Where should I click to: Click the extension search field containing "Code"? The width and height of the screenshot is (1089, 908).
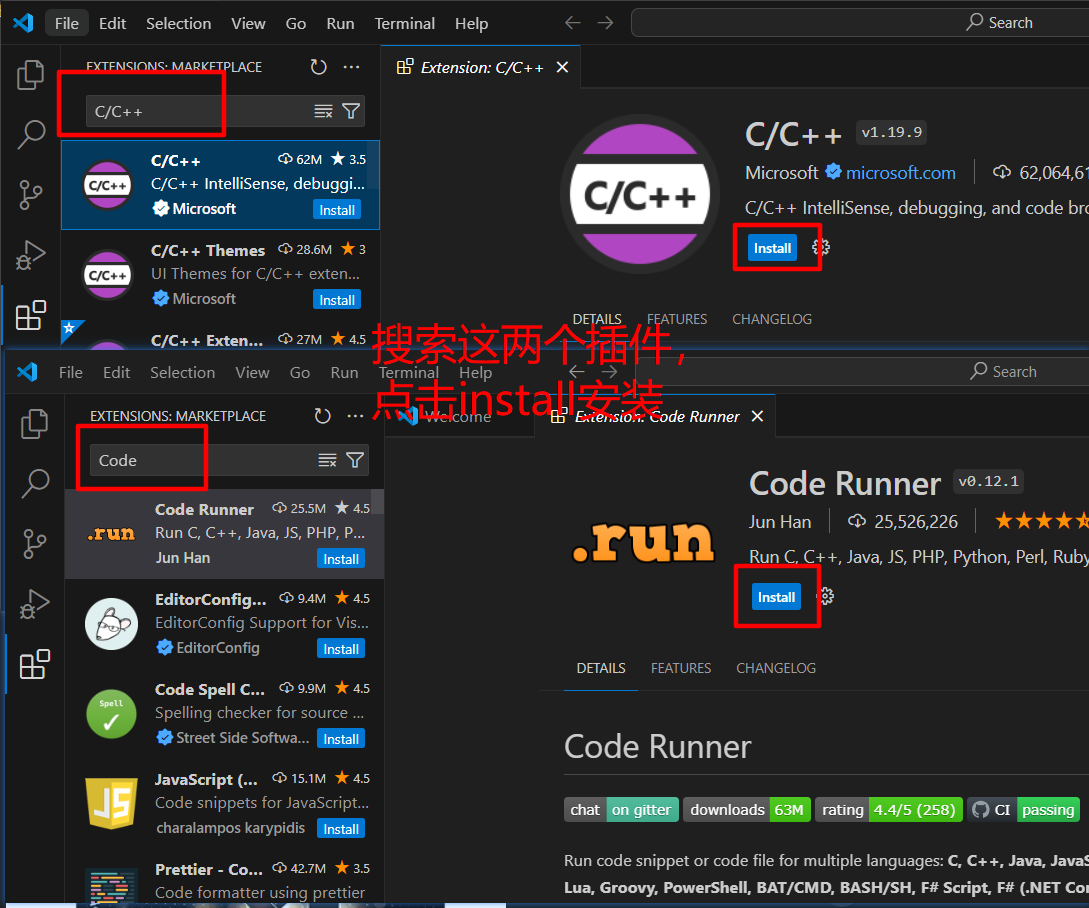tap(200, 460)
